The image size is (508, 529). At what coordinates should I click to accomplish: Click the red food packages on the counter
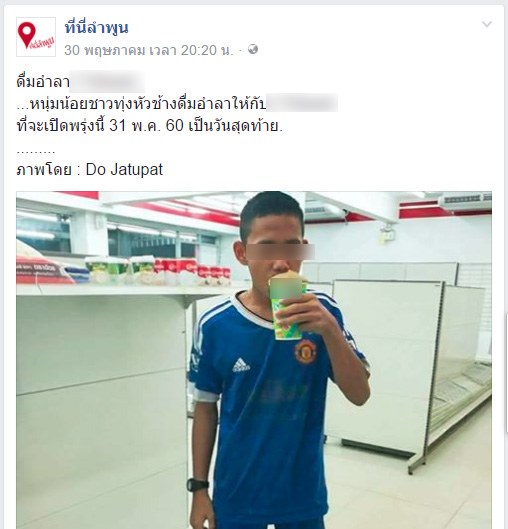tap(193, 271)
